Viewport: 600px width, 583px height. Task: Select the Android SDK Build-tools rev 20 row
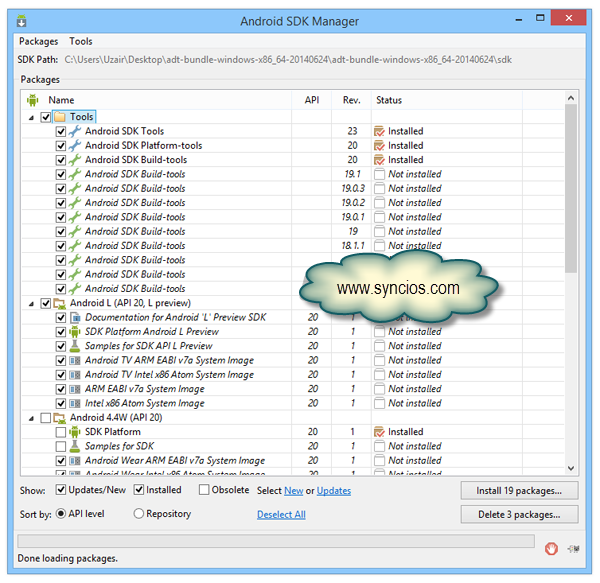click(293, 160)
